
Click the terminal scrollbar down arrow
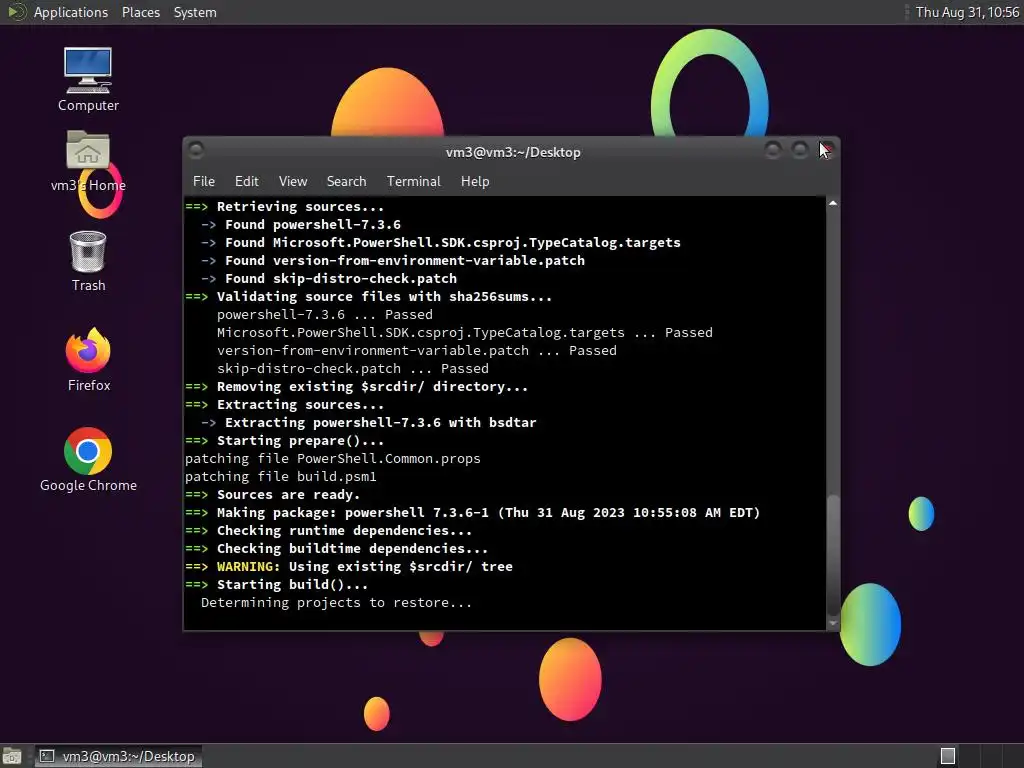(x=833, y=623)
